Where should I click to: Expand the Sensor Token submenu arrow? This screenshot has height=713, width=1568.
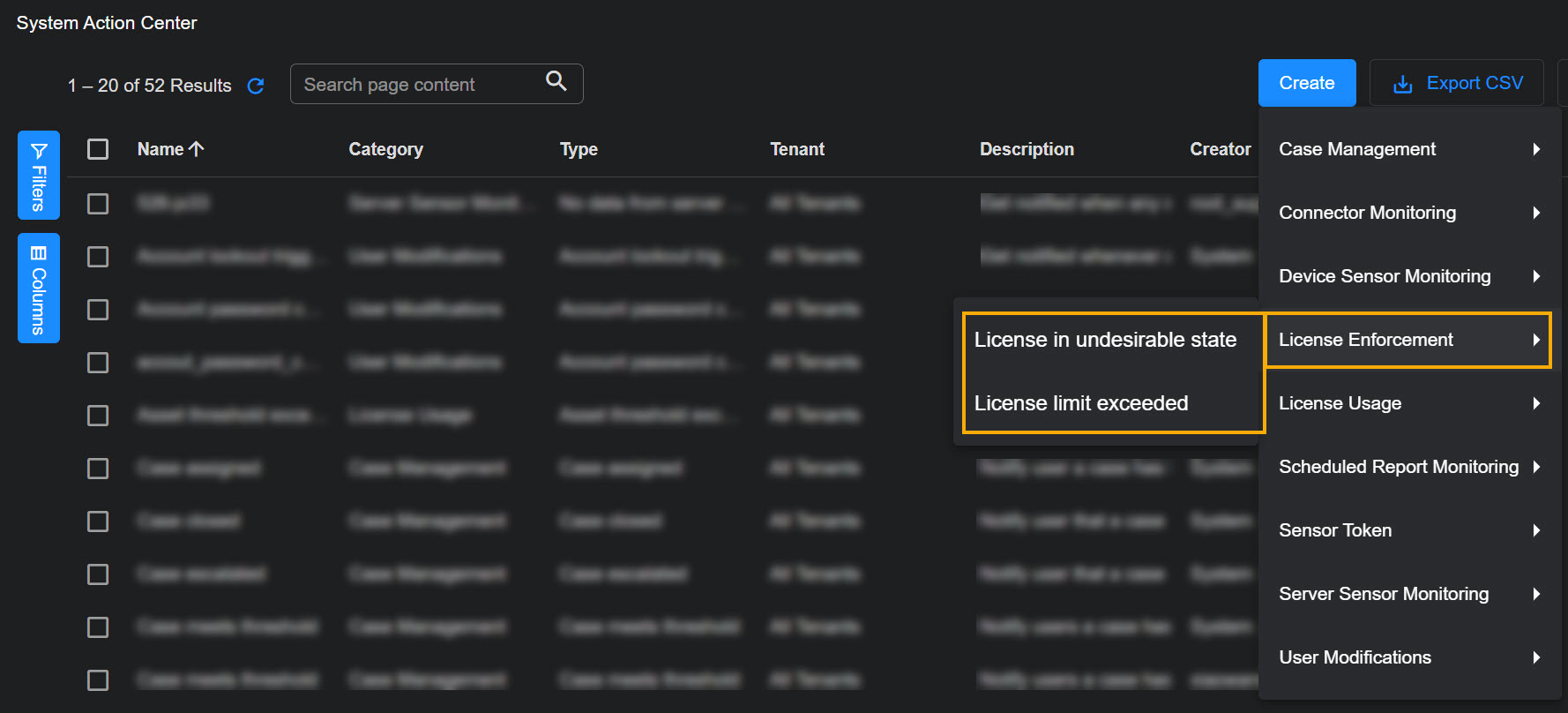(1536, 530)
